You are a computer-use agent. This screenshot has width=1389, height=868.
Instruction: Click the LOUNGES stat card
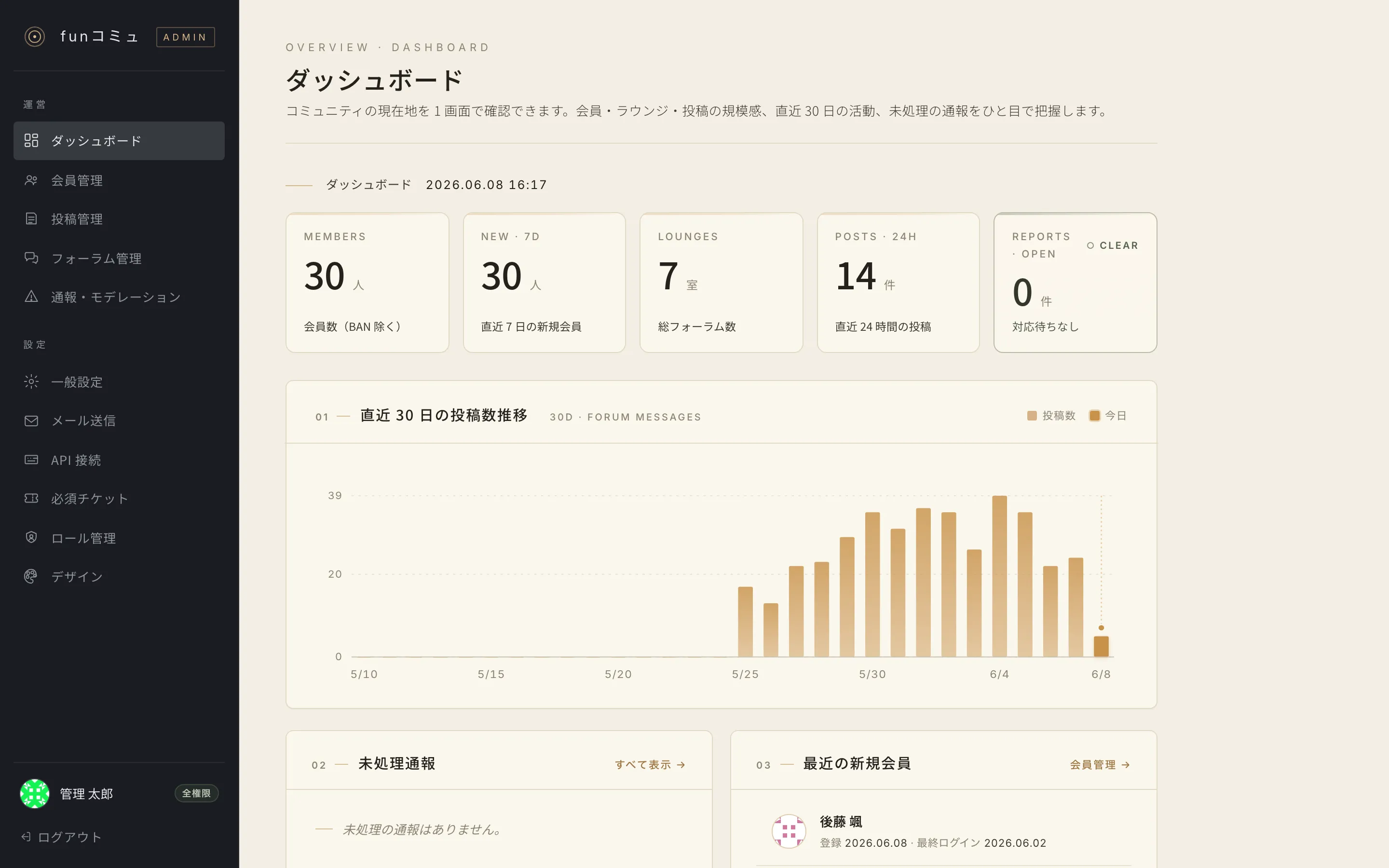pyautogui.click(x=722, y=283)
